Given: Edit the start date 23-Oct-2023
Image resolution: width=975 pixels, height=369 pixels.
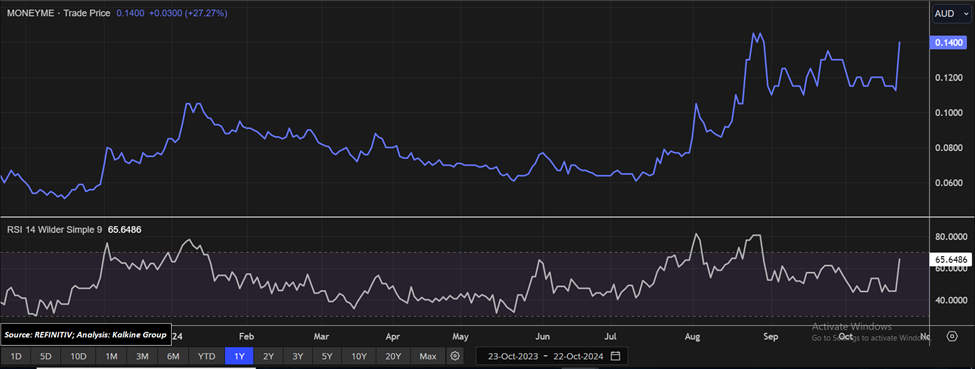Looking at the screenshot, I should [512, 357].
